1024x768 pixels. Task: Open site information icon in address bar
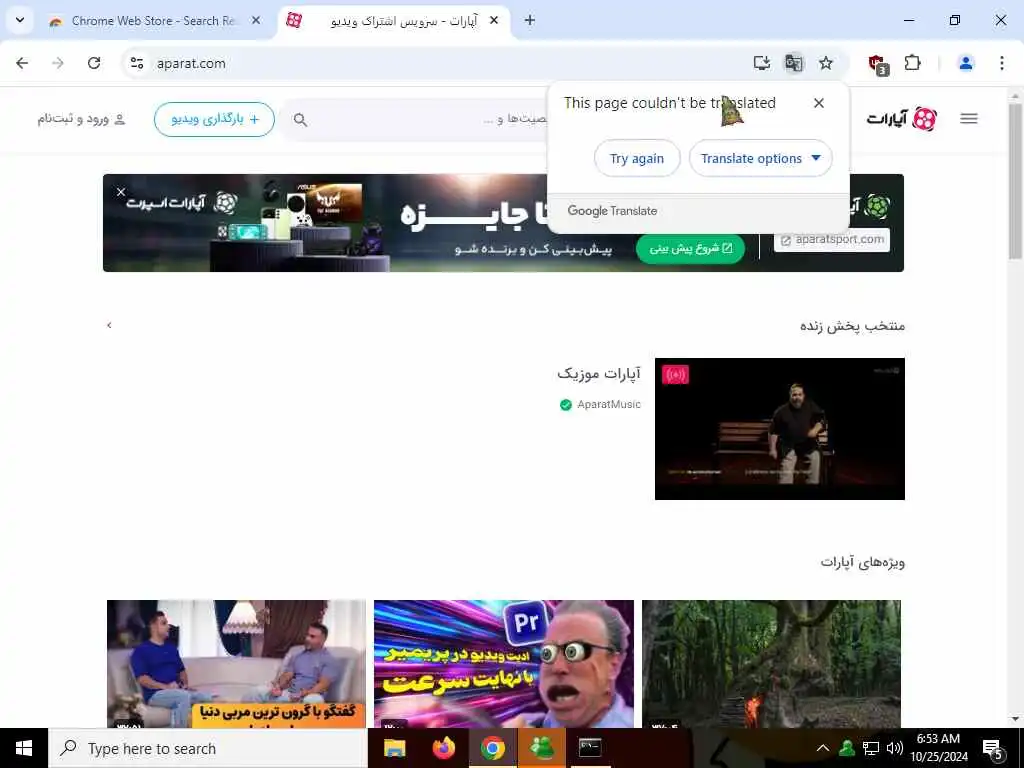[x=136, y=63]
